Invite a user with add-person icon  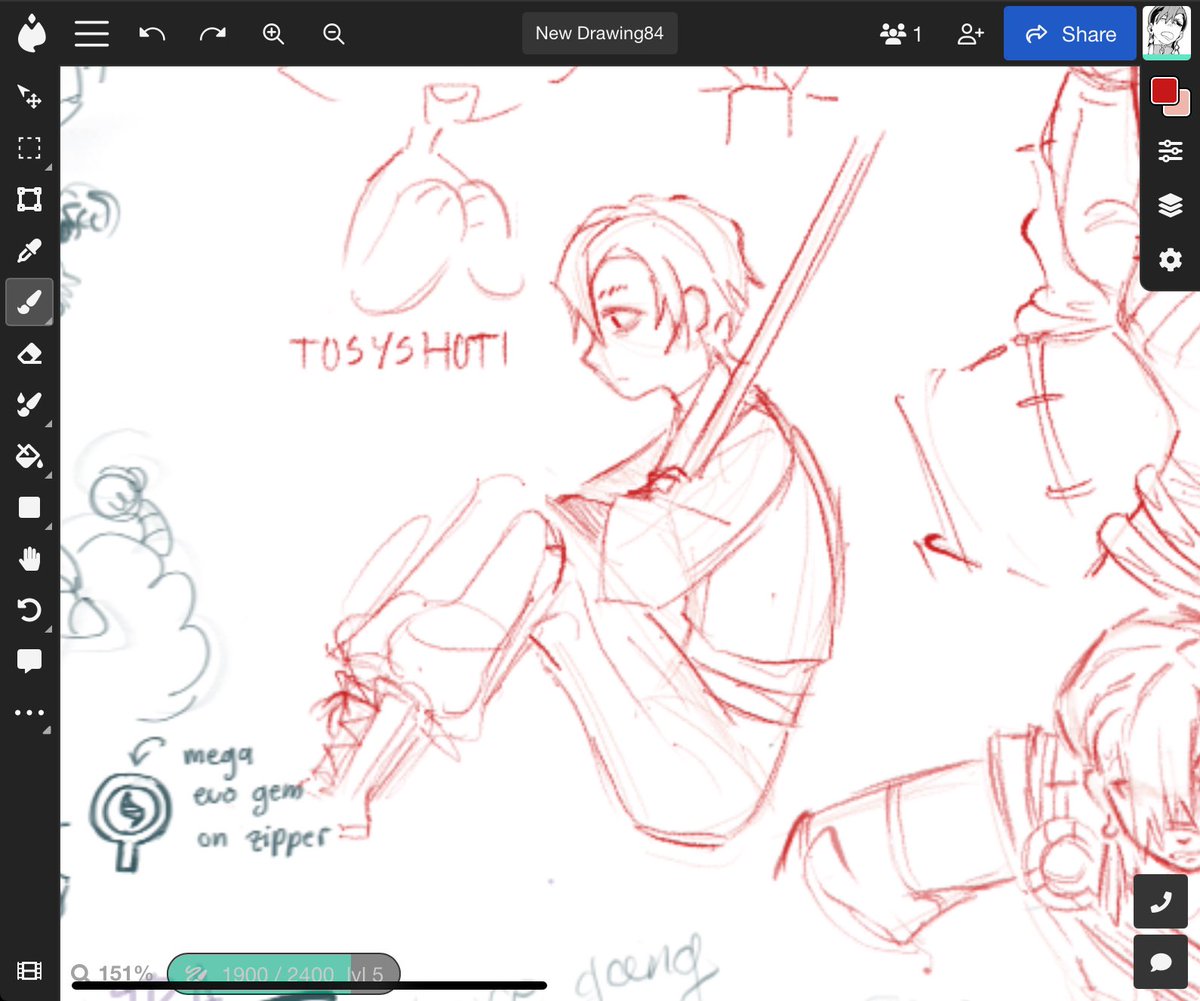970,34
